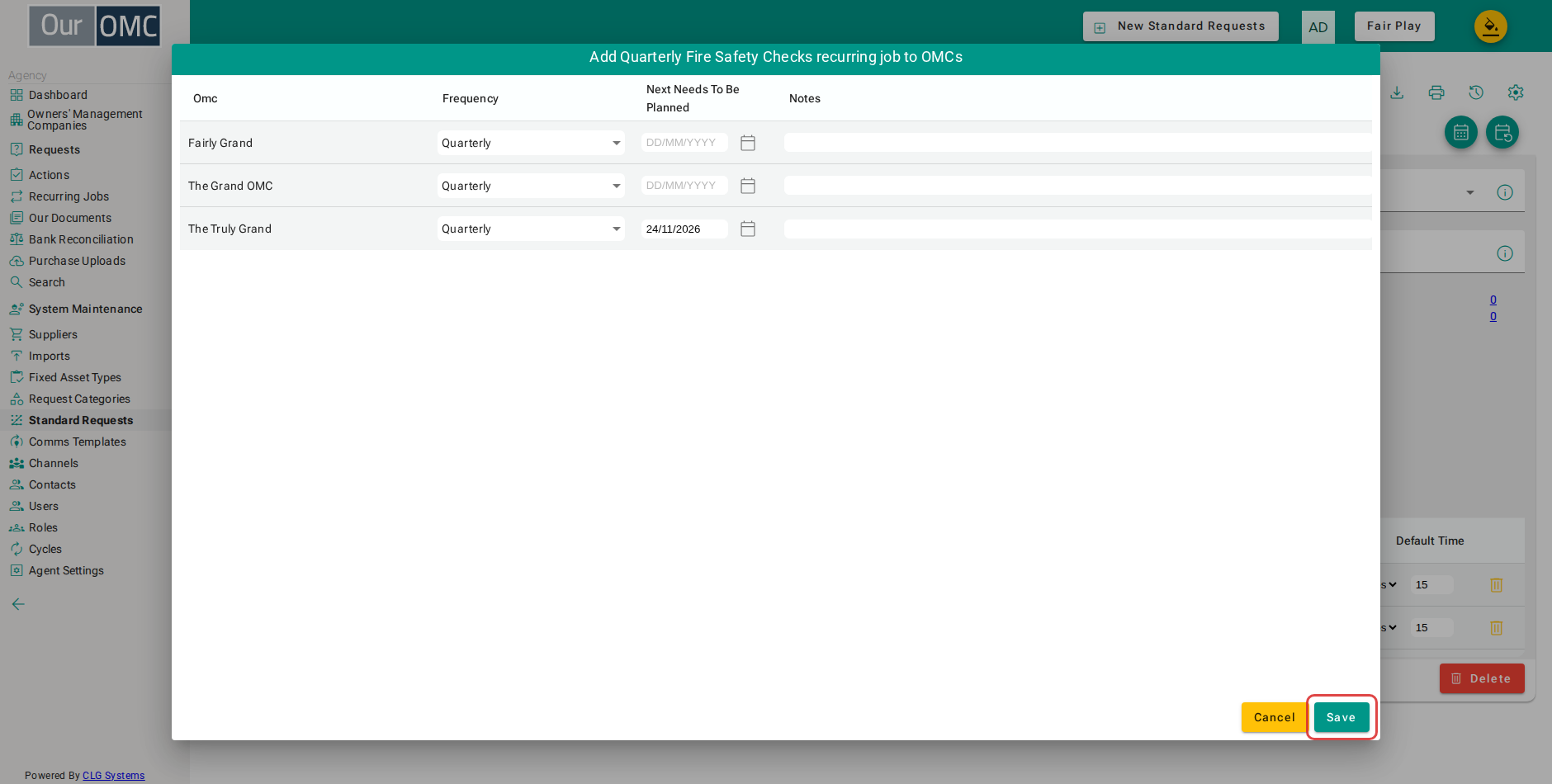1552x784 pixels.
Task: Open Comms Templates in sidebar
Action: [x=78, y=442]
